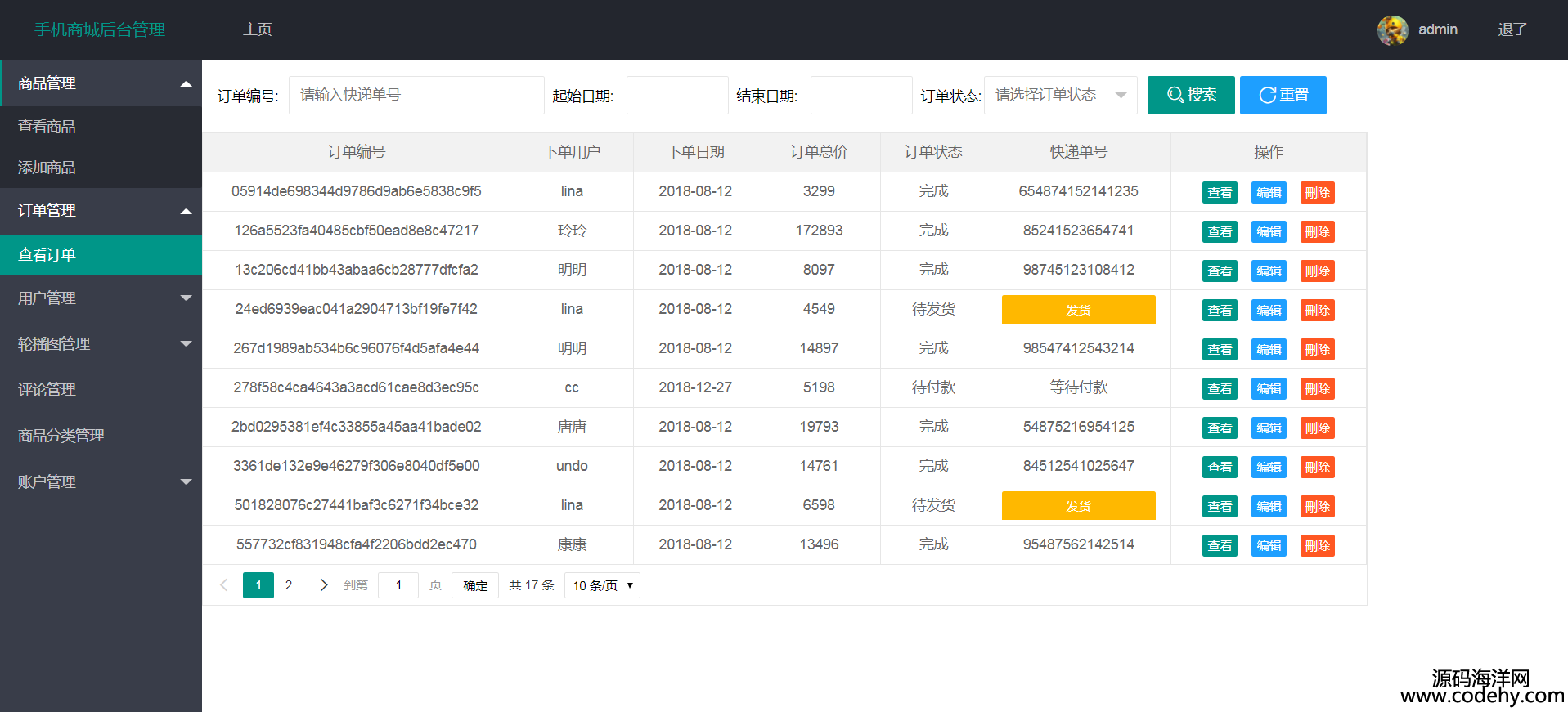Screen dimensions: 1568x712
Task: View order 557732cf831948cf by 康康
Action: pos(1220,545)
